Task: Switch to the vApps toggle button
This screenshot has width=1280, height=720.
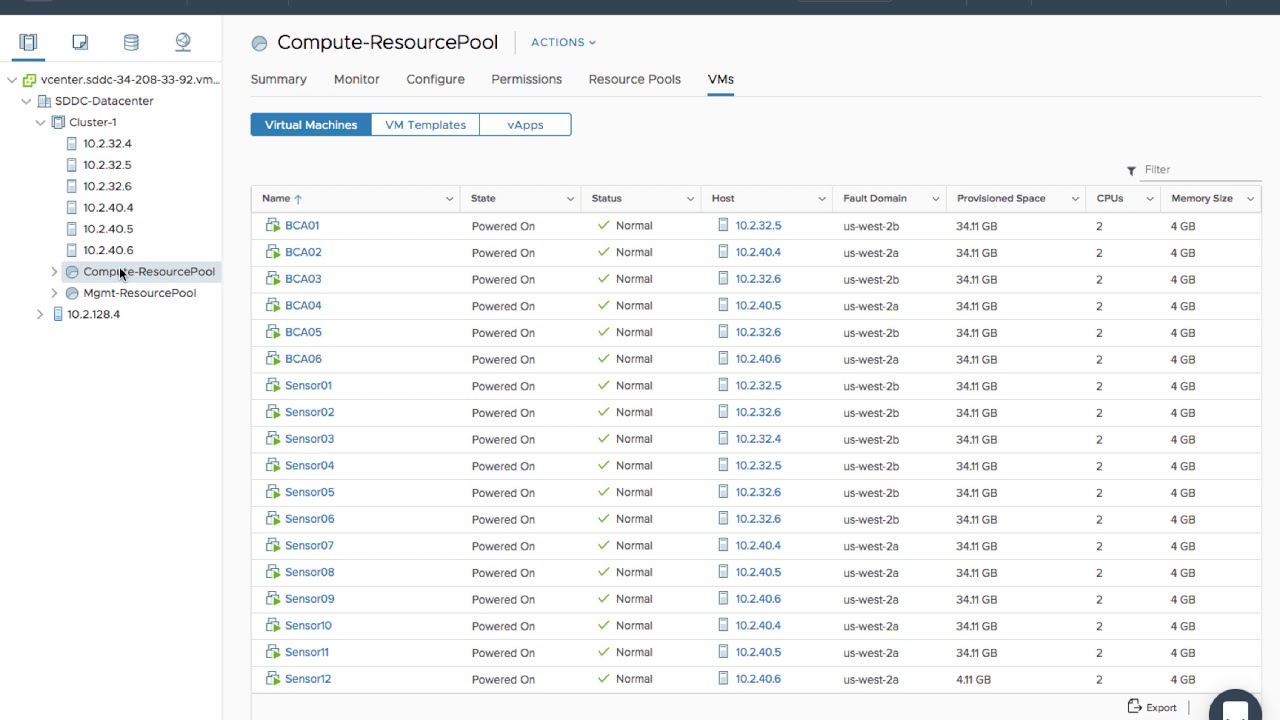Action: (x=525, y=125)
